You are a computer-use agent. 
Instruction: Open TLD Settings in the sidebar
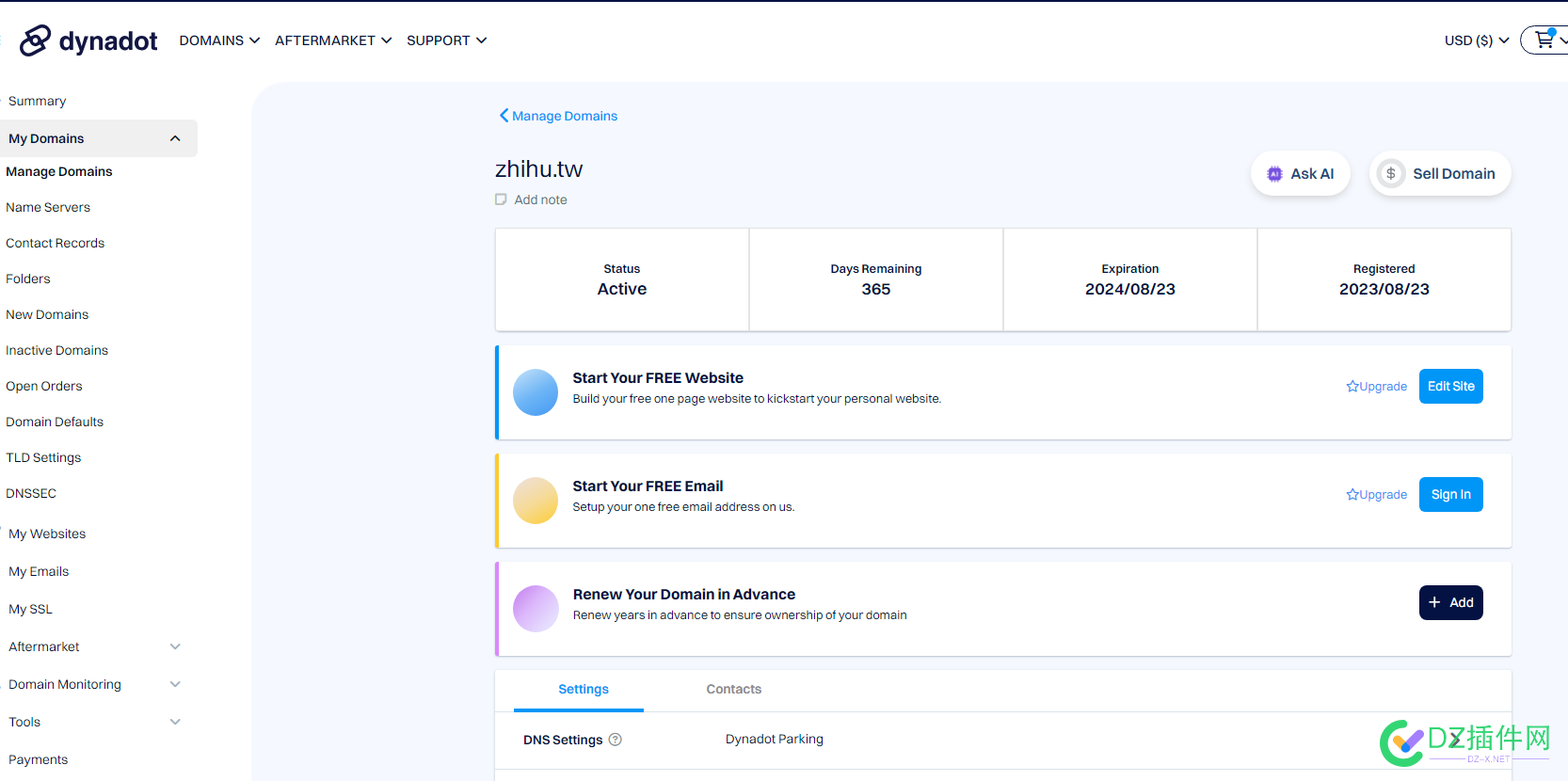[x=43, y=457]
